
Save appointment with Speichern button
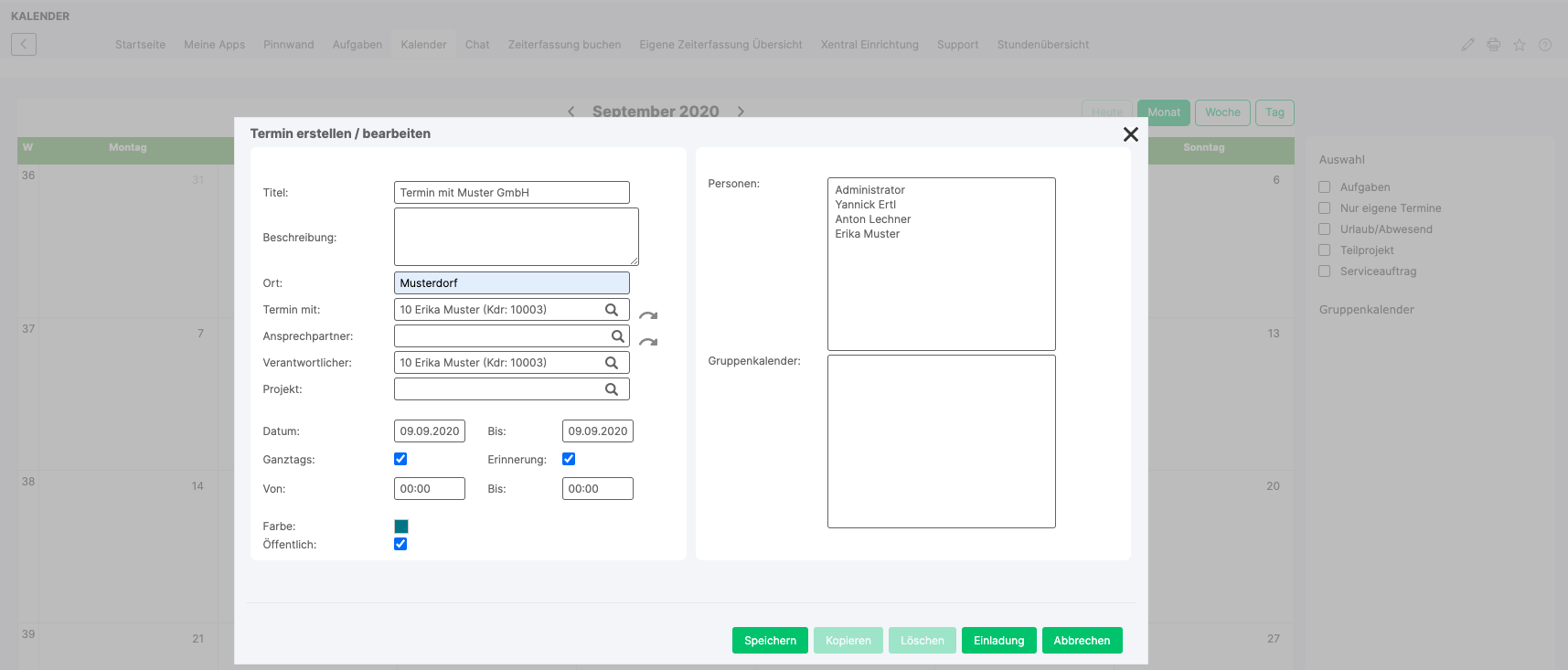coord(770,641)
